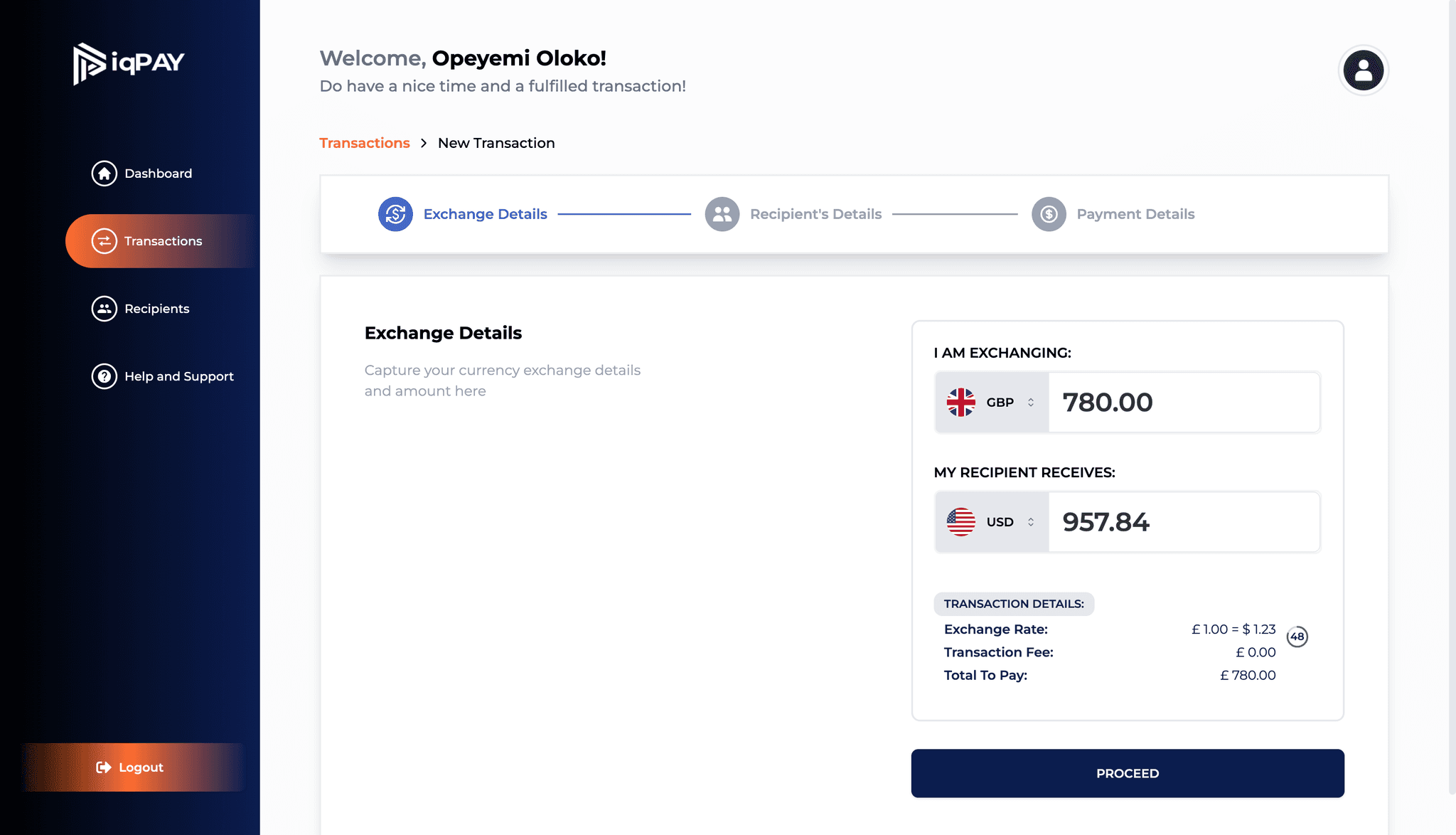Click the Transaction Fee value £ 0.00
This screenshot has height=835, width=1456.
tap(1256, 652)
